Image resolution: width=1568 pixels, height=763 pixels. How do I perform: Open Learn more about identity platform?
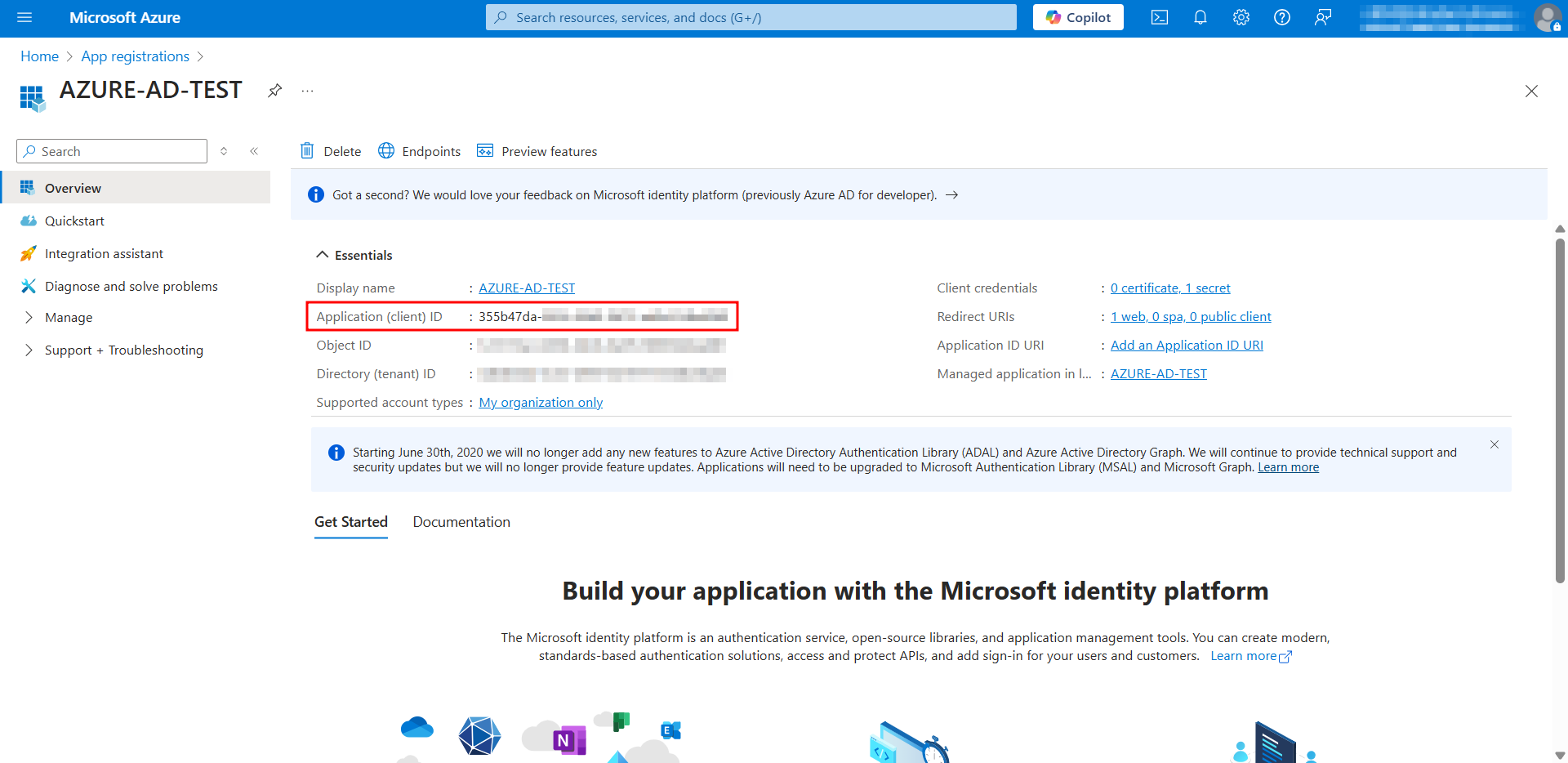tap(1251, 656)
